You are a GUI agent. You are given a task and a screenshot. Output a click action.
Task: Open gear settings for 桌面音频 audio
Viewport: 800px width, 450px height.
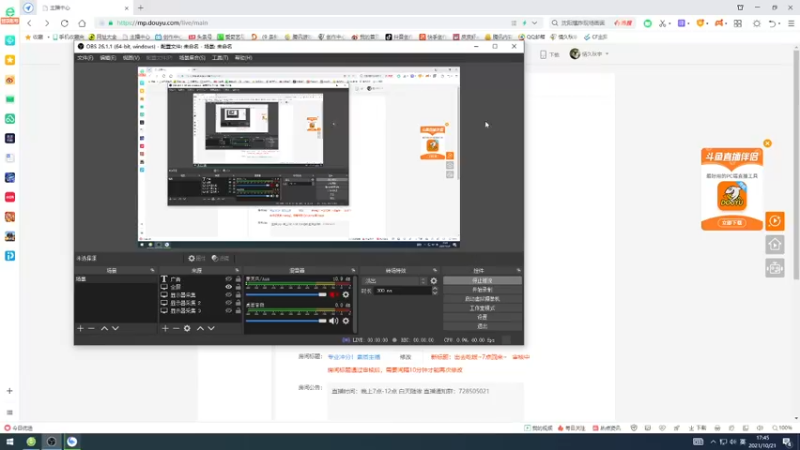346,321
